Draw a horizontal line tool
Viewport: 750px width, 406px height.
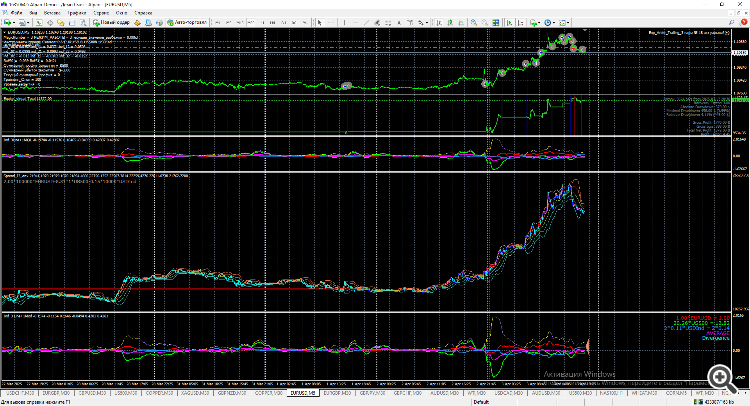coord(355,22)
